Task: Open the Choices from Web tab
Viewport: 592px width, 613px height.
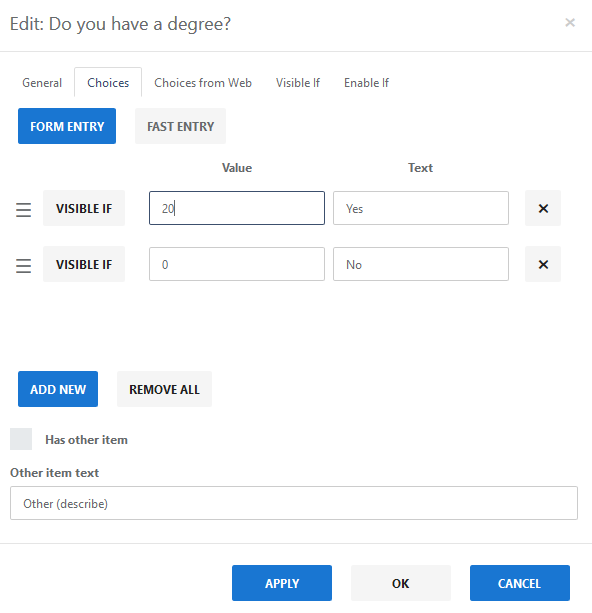Action: 203,82
